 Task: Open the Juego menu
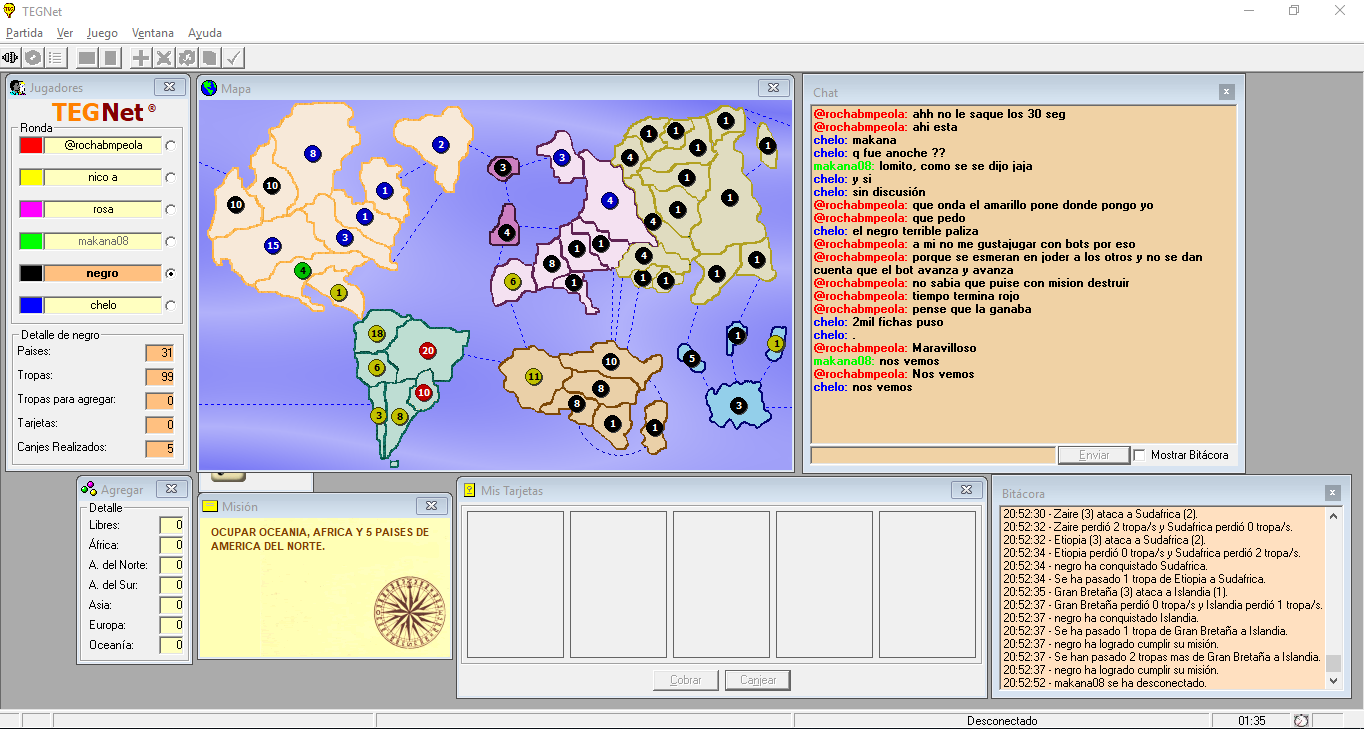click(102, 33)
